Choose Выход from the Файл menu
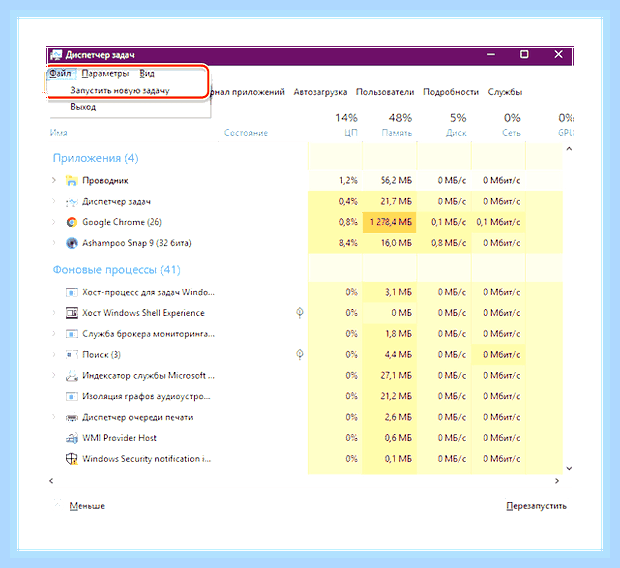 coord(83,107)
